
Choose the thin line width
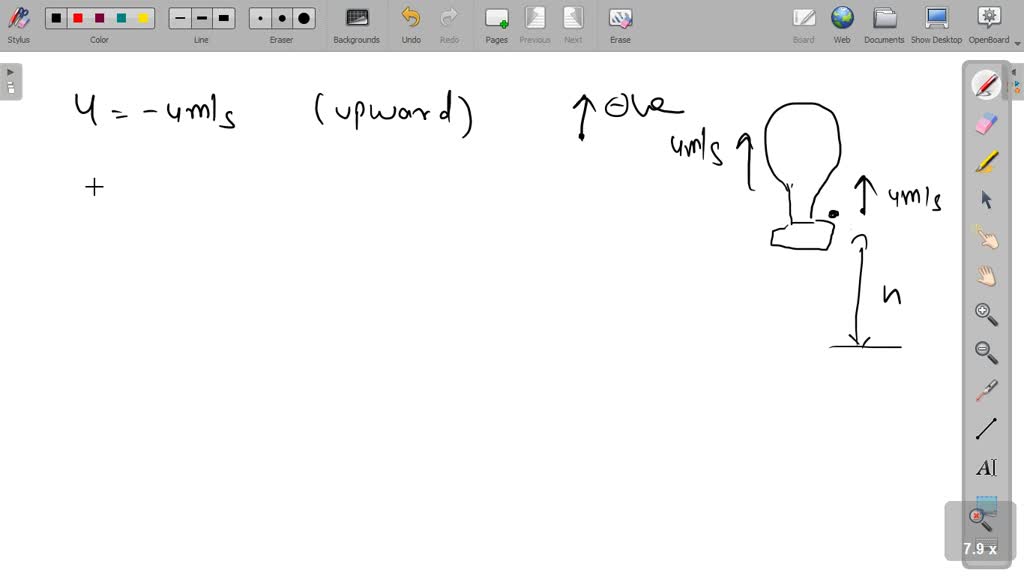tap(180, 18)
